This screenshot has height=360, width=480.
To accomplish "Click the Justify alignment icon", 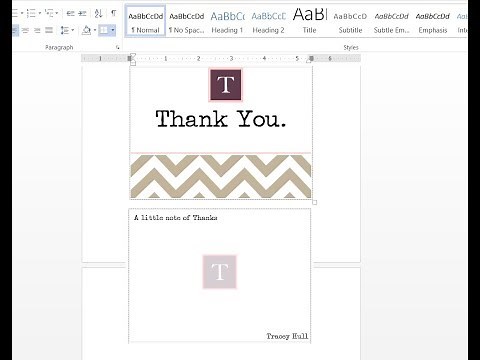I will pyautogui.click(x=49, y=30).
